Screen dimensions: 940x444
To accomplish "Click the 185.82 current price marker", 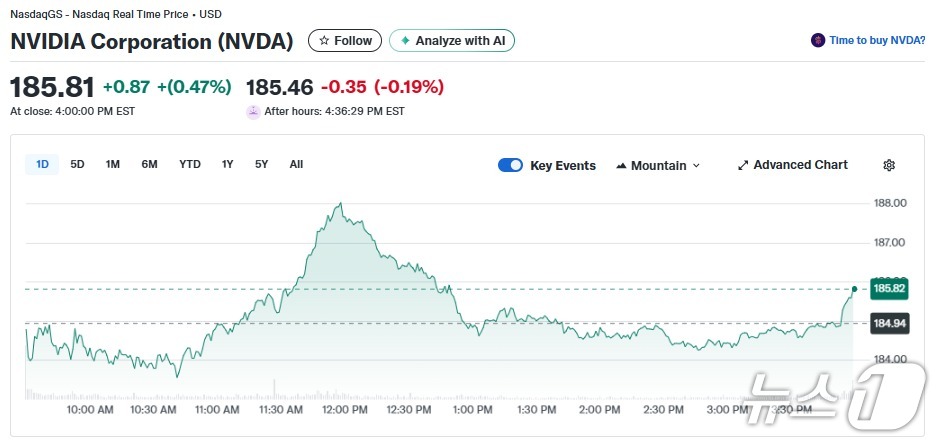I will [x=888, y=288].
